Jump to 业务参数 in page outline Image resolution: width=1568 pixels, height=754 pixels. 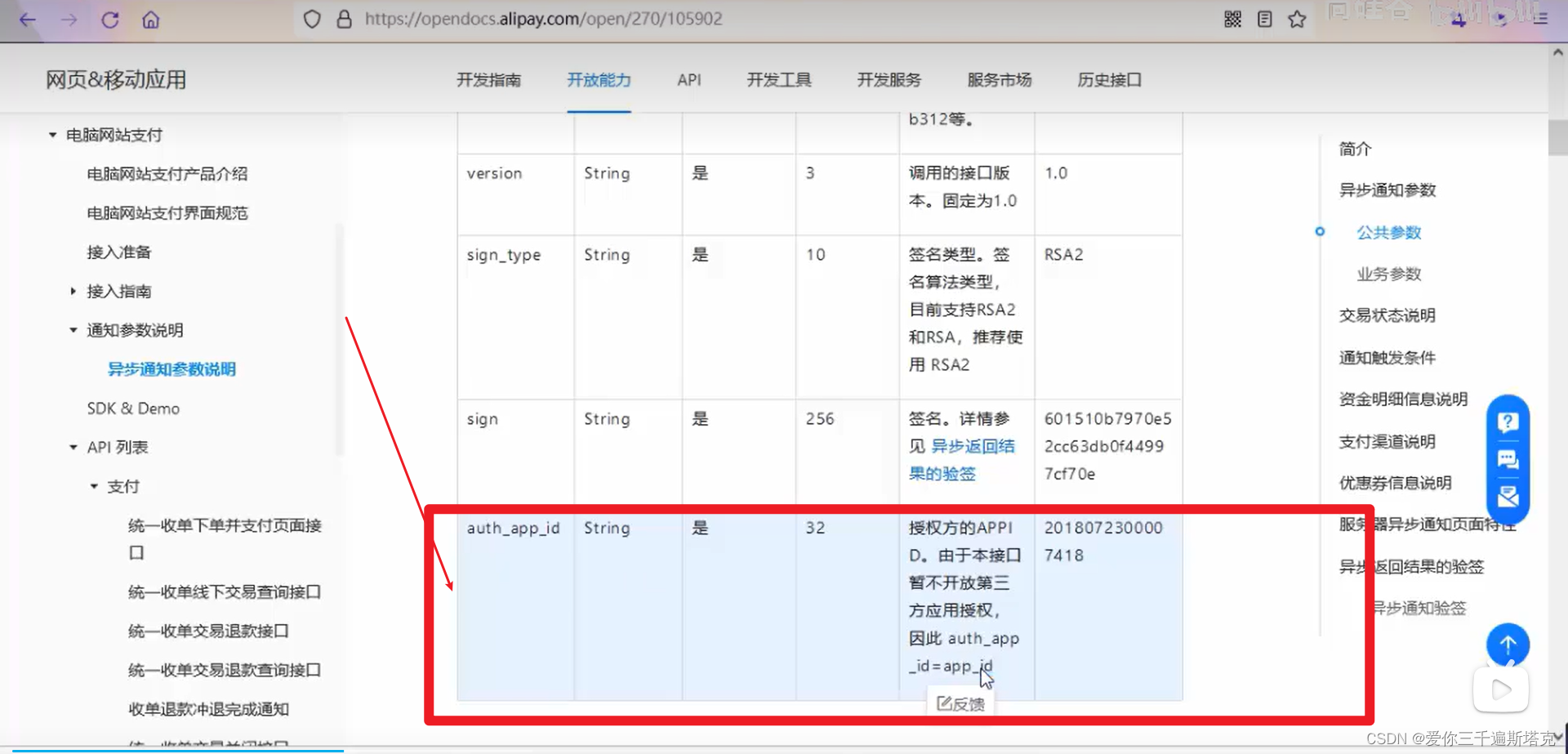coord(1389,274)
